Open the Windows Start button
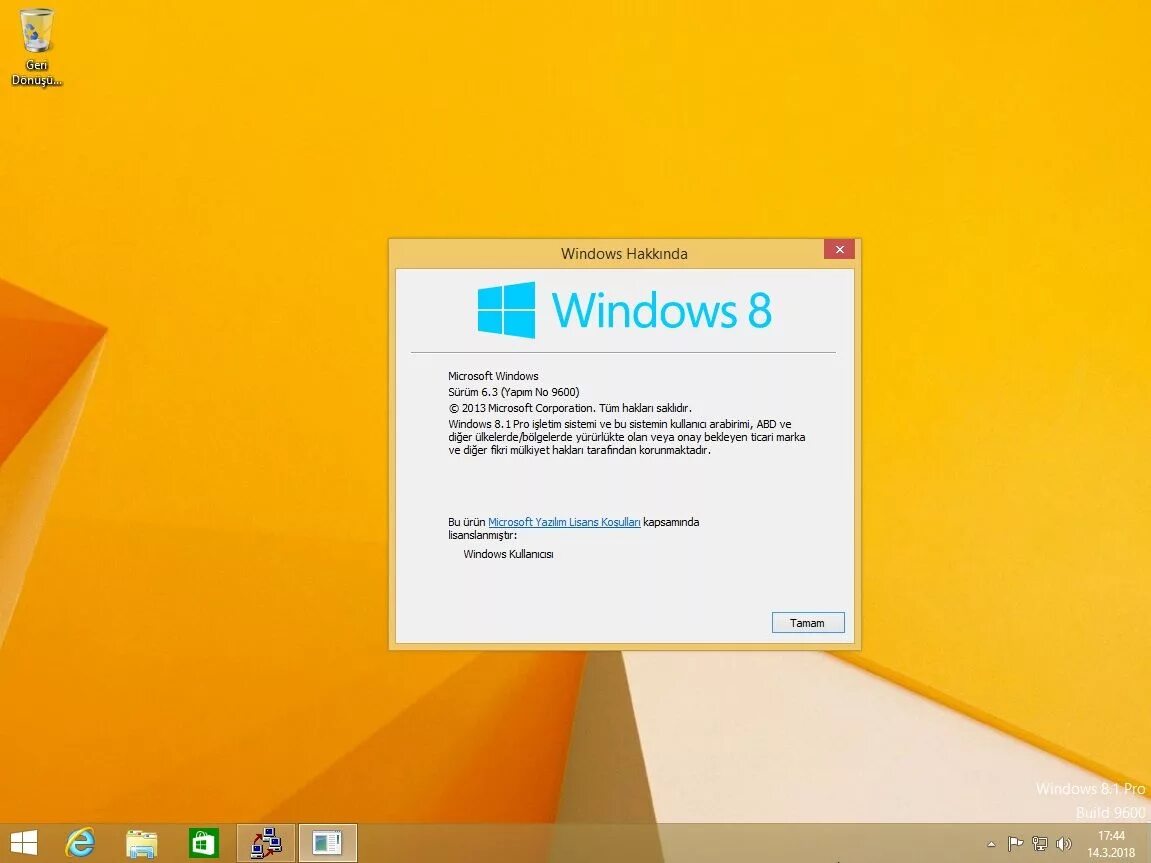This screenshot has height=863, width=1151. point(23,842)
